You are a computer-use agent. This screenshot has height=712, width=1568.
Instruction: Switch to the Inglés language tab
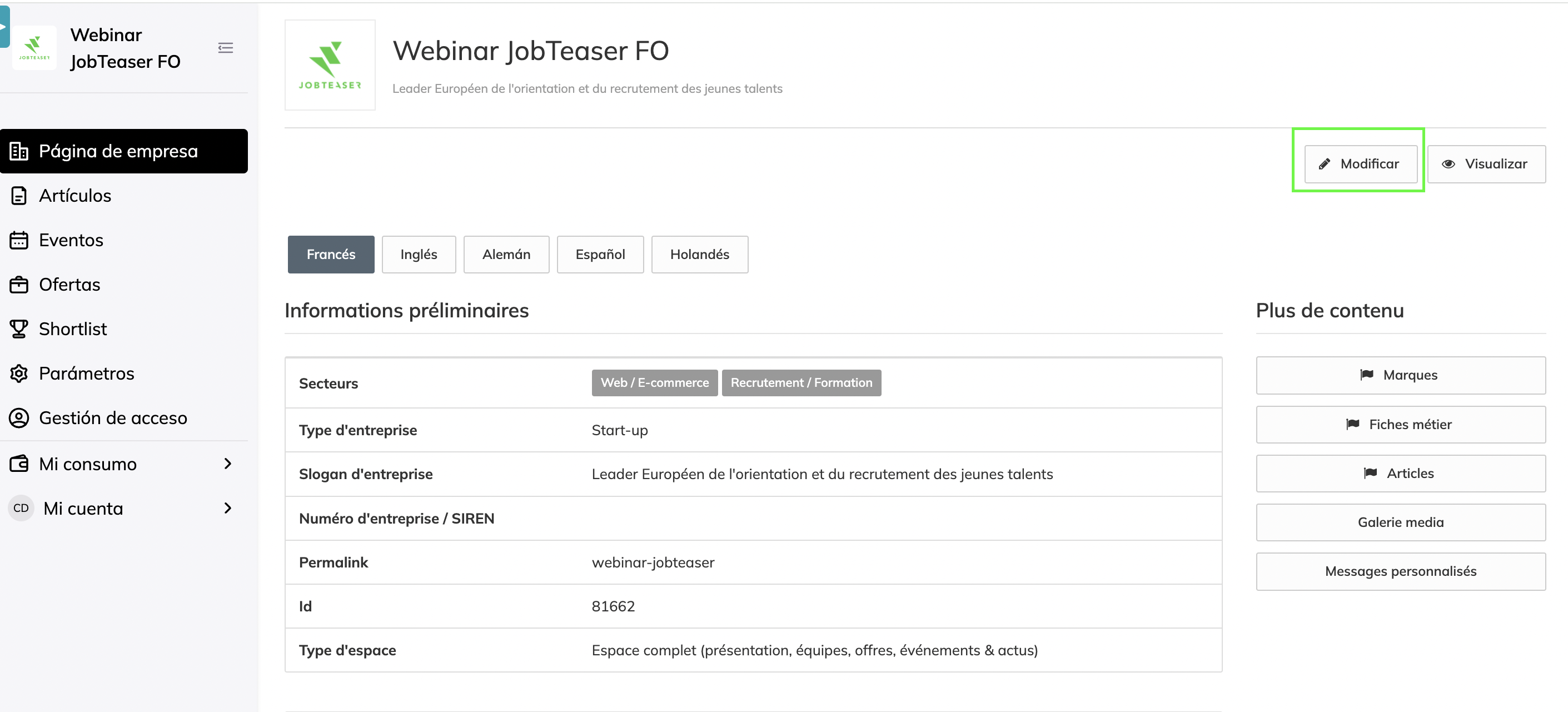coord(419,255)
